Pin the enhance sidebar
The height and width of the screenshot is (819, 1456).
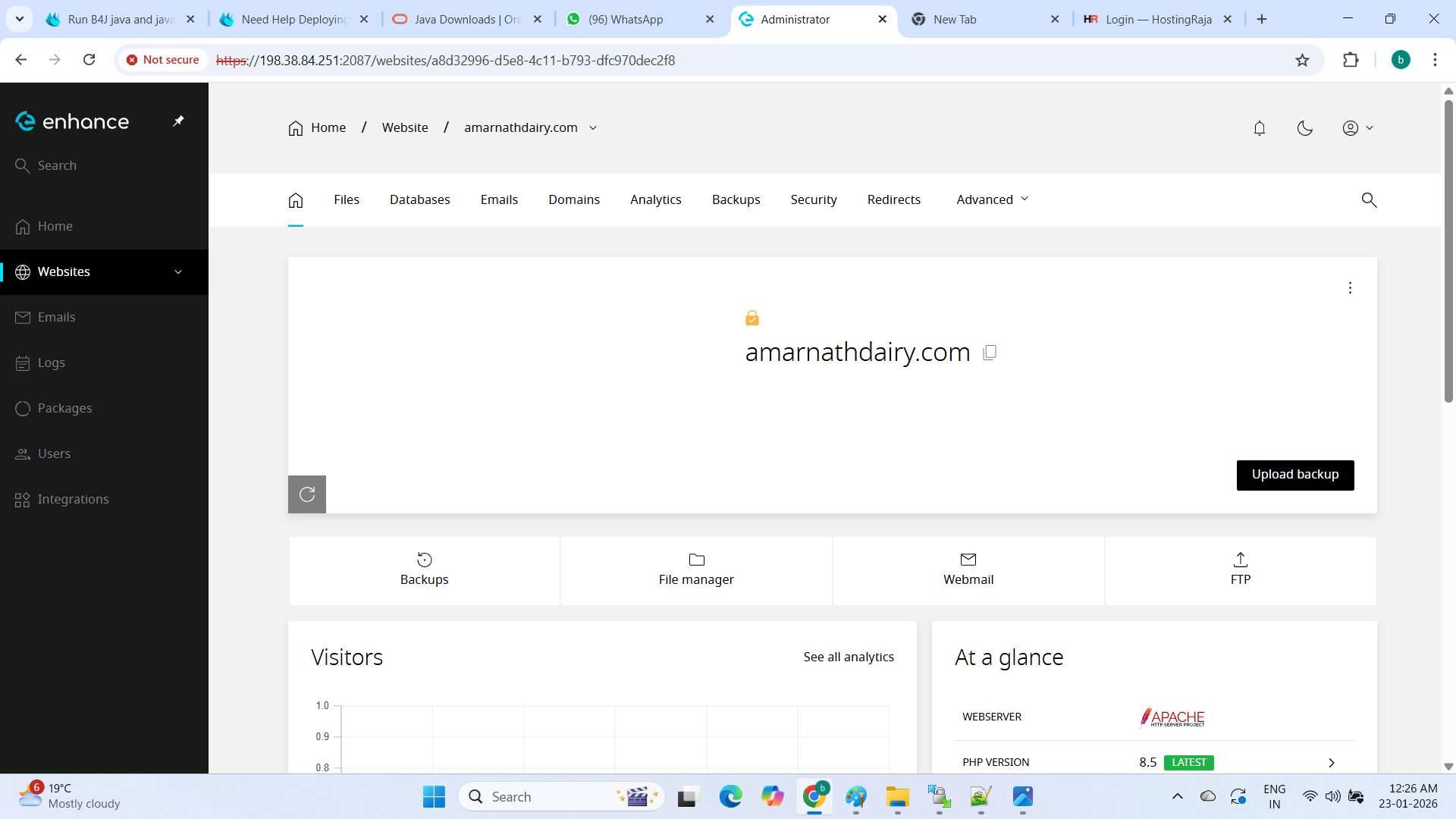(179, 121)
